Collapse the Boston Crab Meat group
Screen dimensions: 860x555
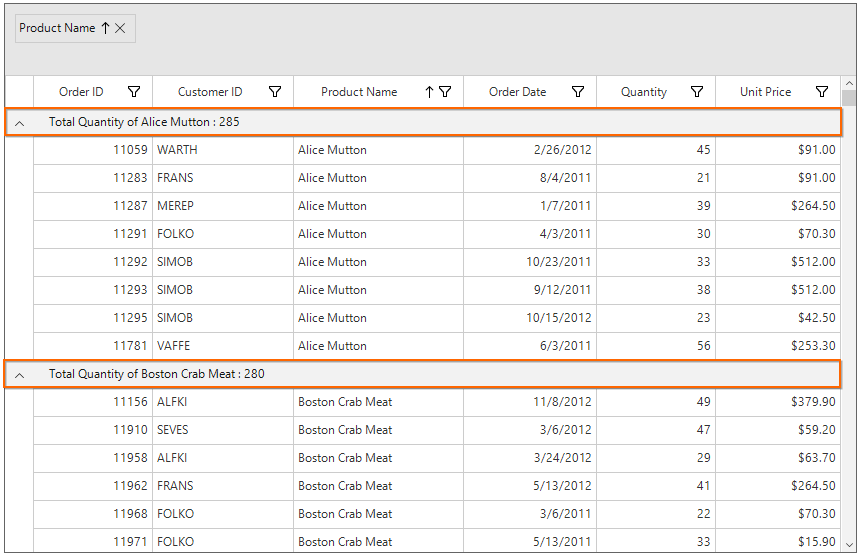point(19,376)
